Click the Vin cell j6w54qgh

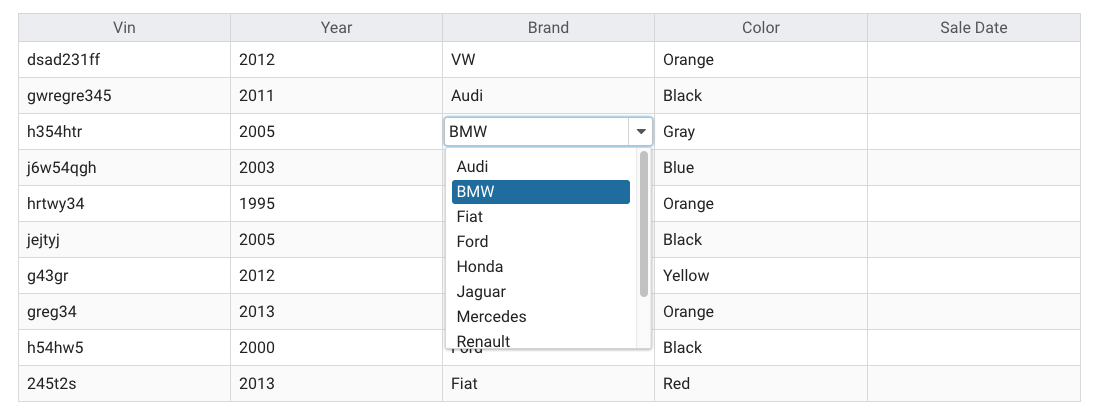coord(125,167)
